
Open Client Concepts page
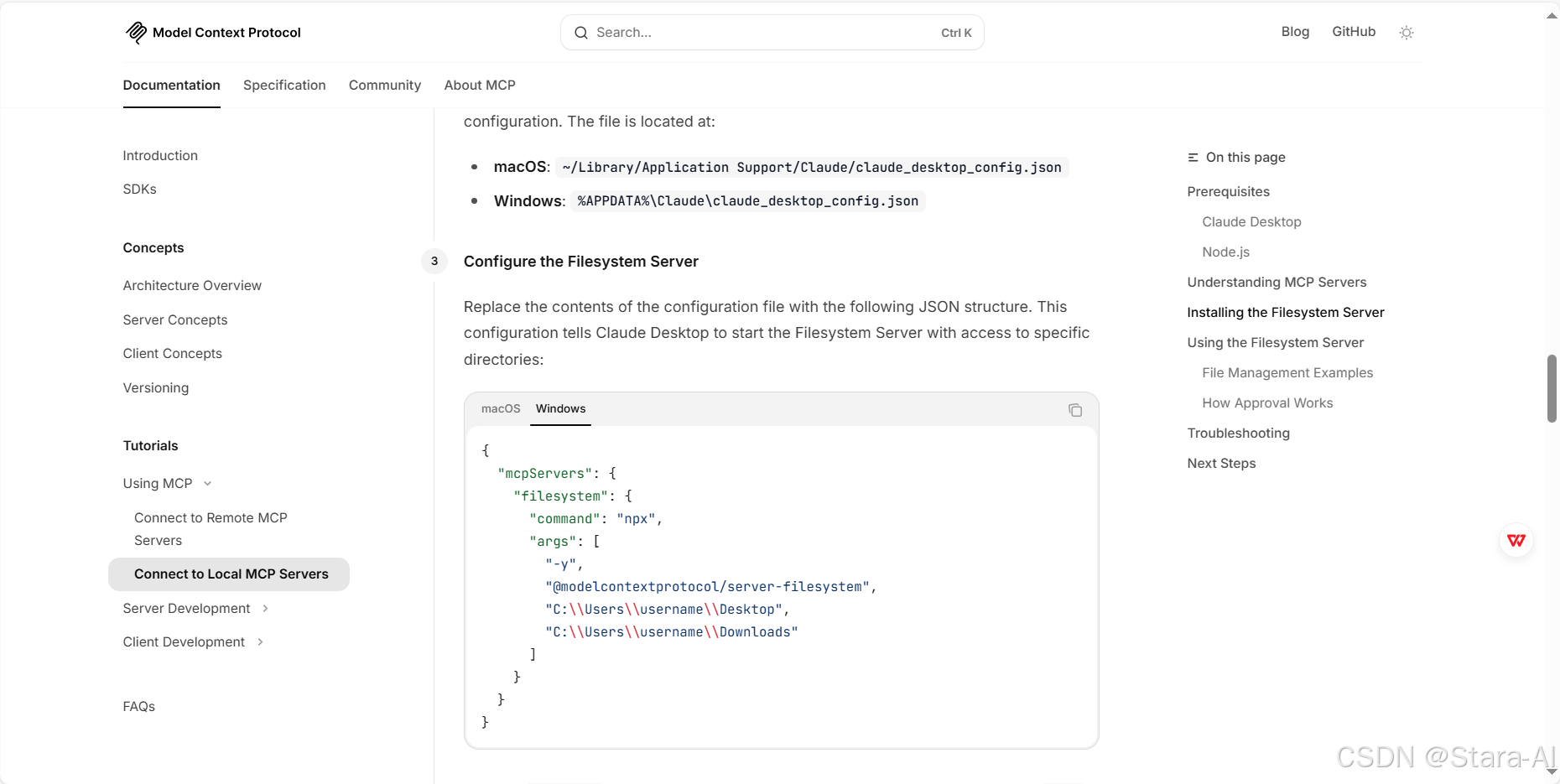click(x=172, y=354)
